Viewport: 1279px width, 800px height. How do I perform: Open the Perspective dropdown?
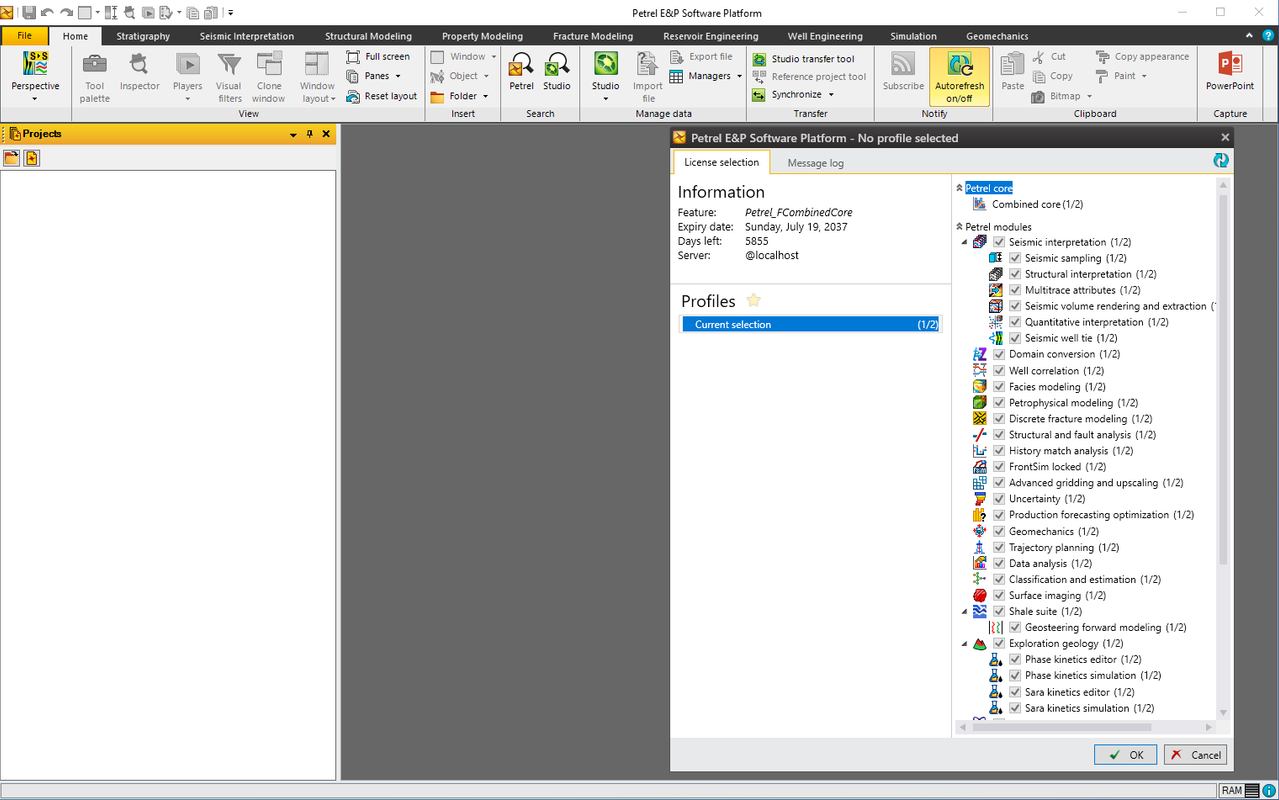(x=35, y=76)
